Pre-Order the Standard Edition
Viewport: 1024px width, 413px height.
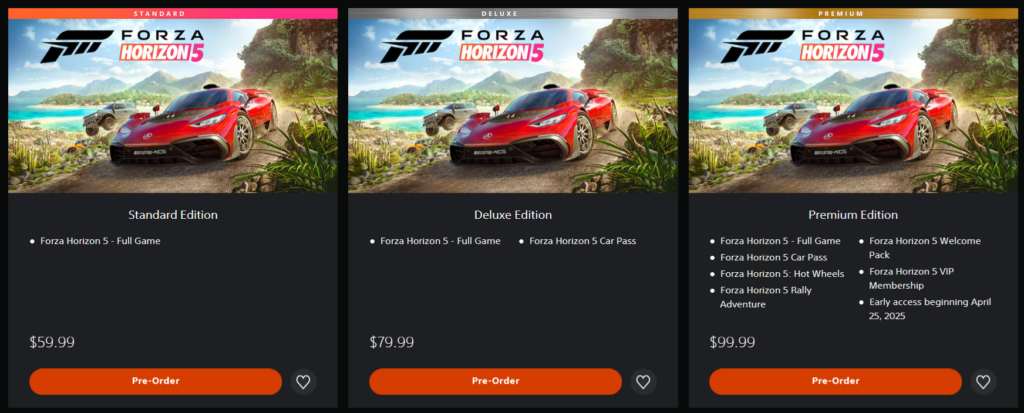[155, 382]
